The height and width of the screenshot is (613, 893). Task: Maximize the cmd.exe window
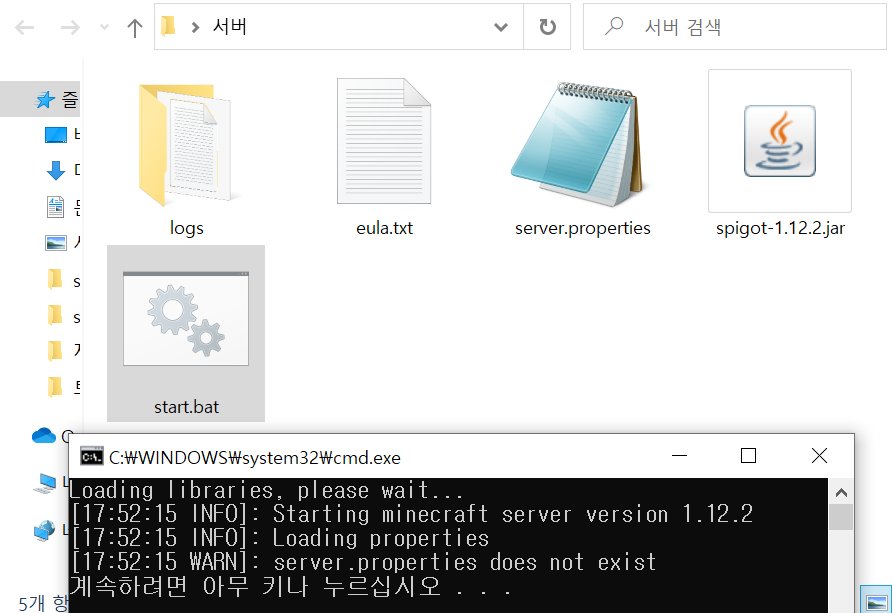point(748,456)
